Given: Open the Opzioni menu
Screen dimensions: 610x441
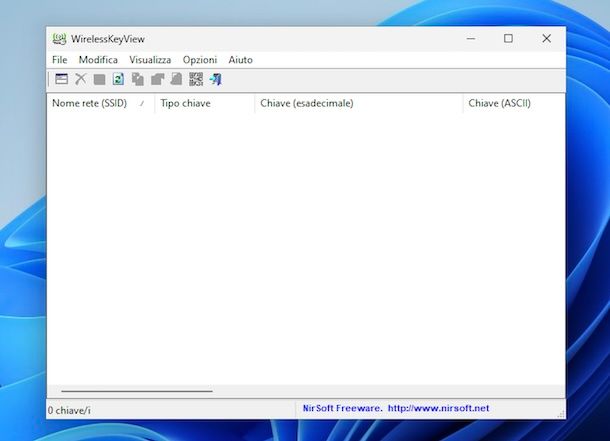Looking at the screenshot, I should coord(200,60).
